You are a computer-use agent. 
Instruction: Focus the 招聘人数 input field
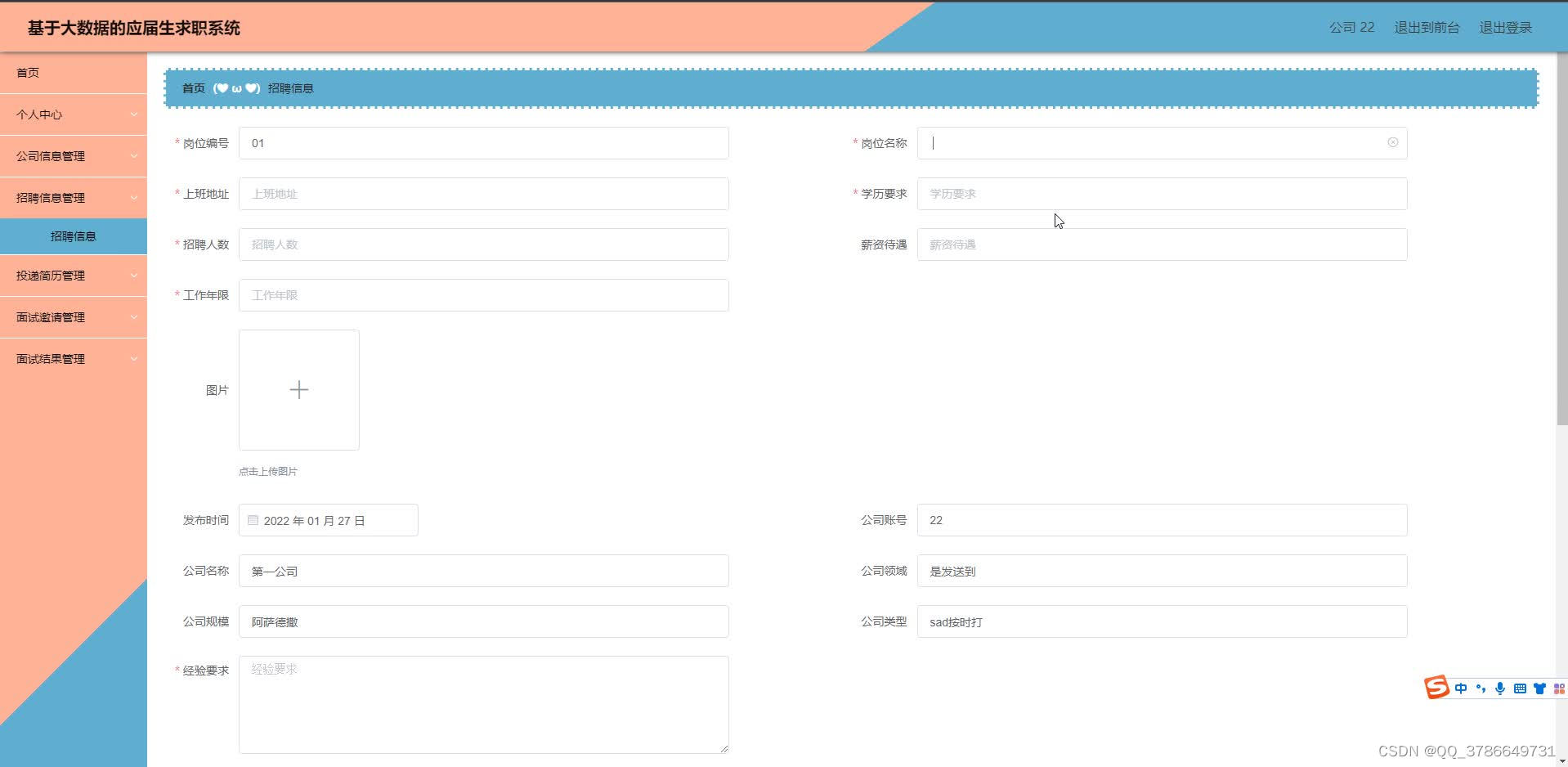pyautogui.click(x=484, y=244)
